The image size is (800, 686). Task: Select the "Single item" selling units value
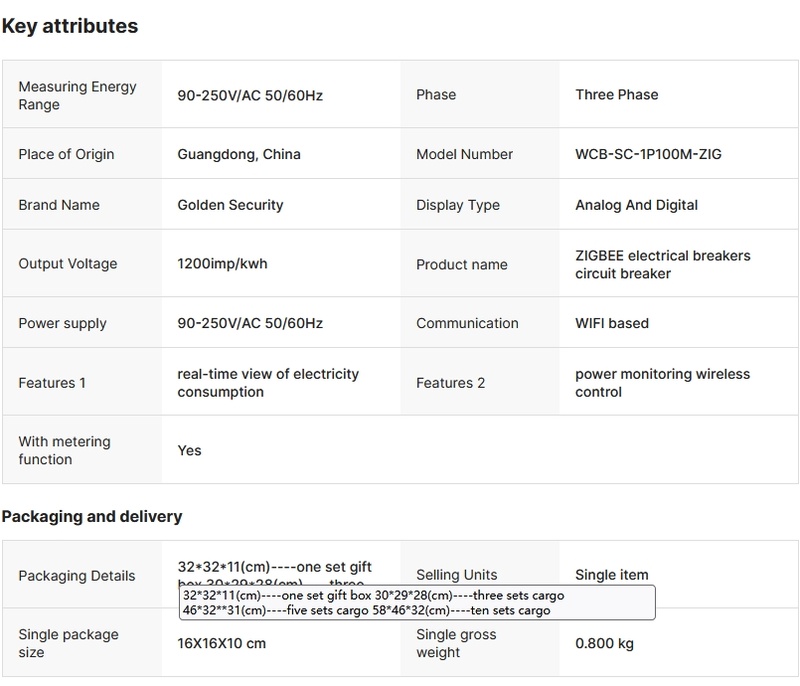(x=612, y=575)
